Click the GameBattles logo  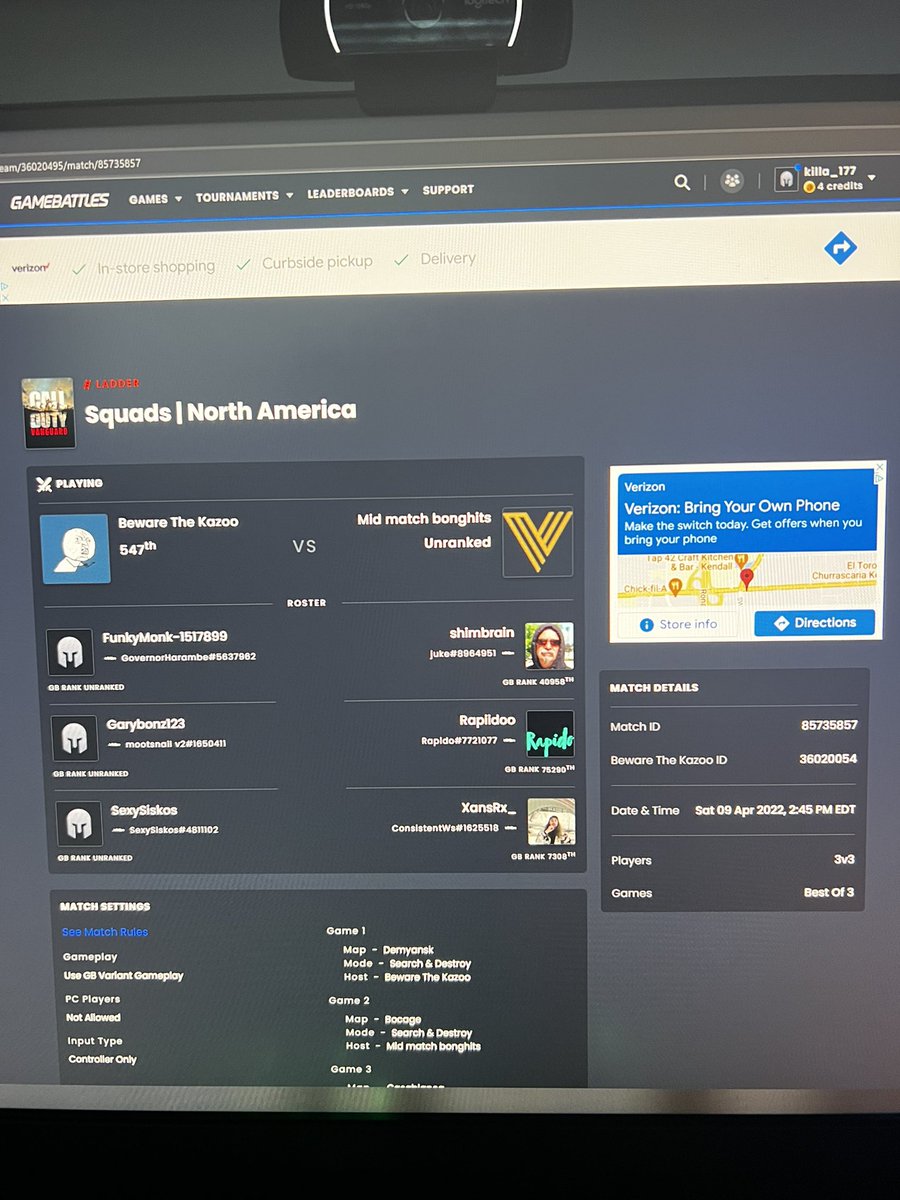(x=59, y=201)
